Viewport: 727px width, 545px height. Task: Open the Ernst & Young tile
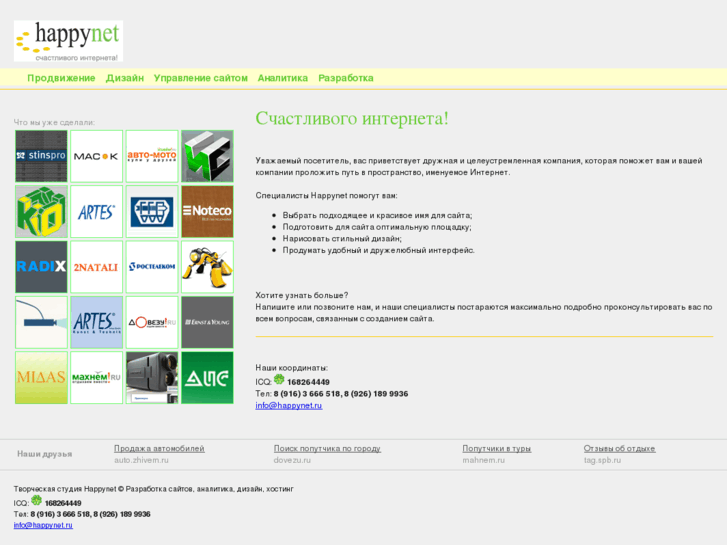point(207,322)
